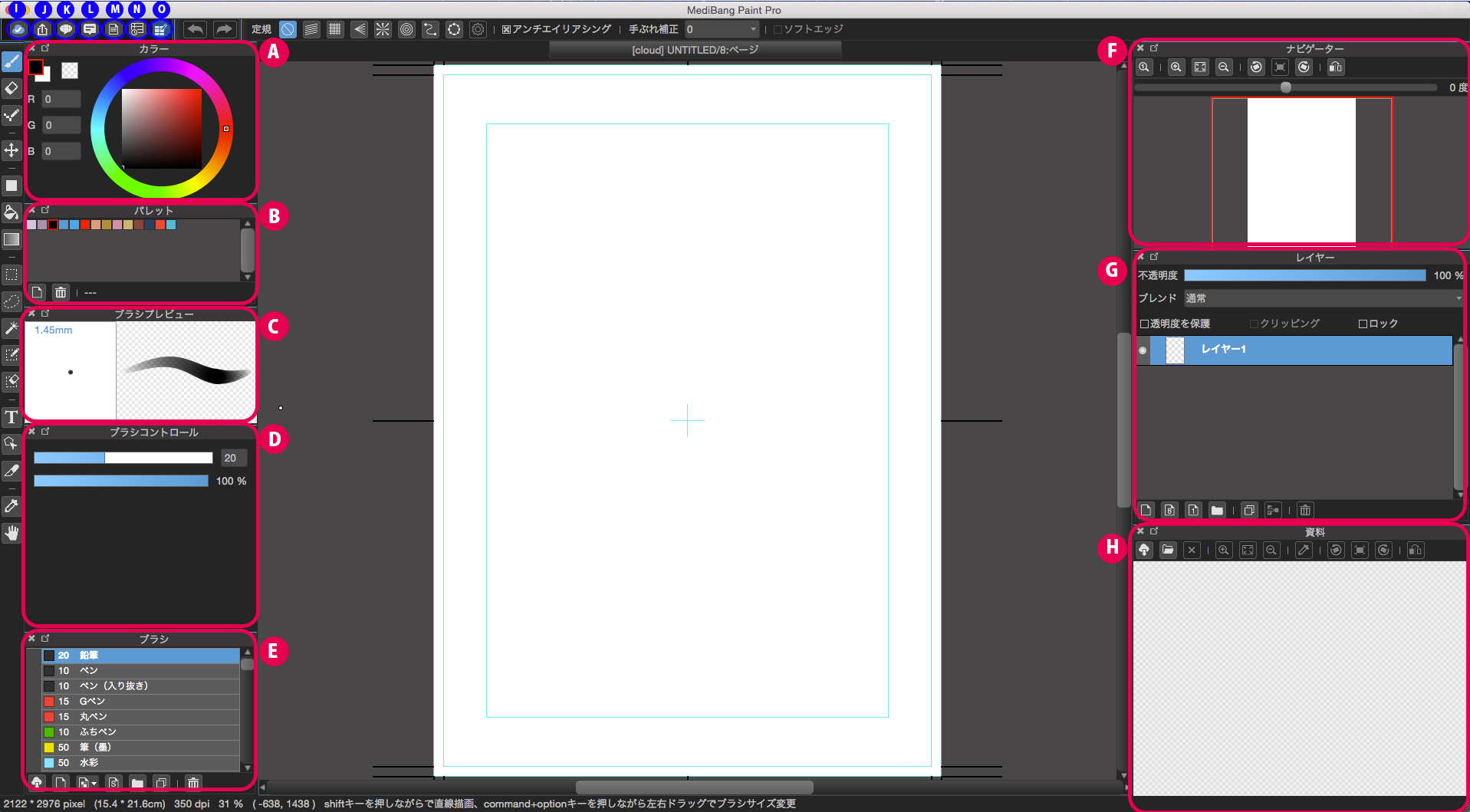Image resolution: width=1470 pixels, height=812 pixels.
Task: Flip canvas view in Navigator
Action: [1336, 67]
